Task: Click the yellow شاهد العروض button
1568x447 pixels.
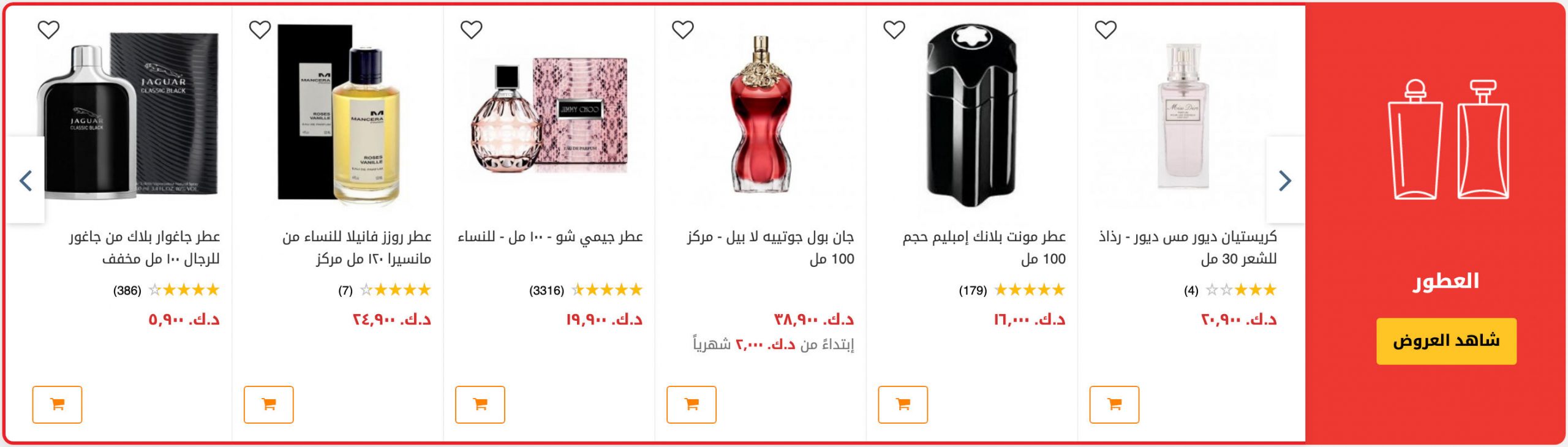Action: click(x=1446, y=341)
